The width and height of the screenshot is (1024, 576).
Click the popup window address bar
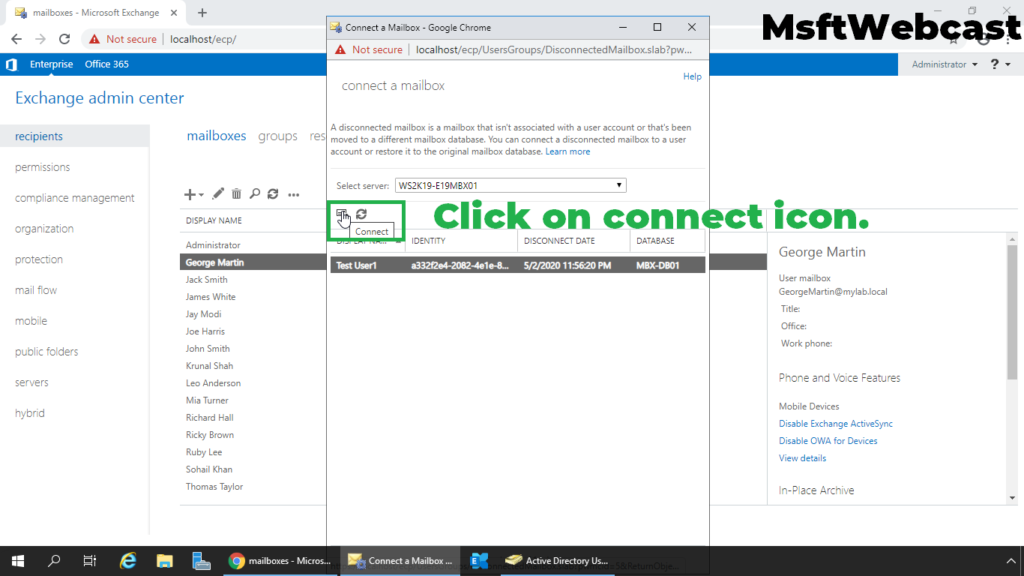click(553, 50)
